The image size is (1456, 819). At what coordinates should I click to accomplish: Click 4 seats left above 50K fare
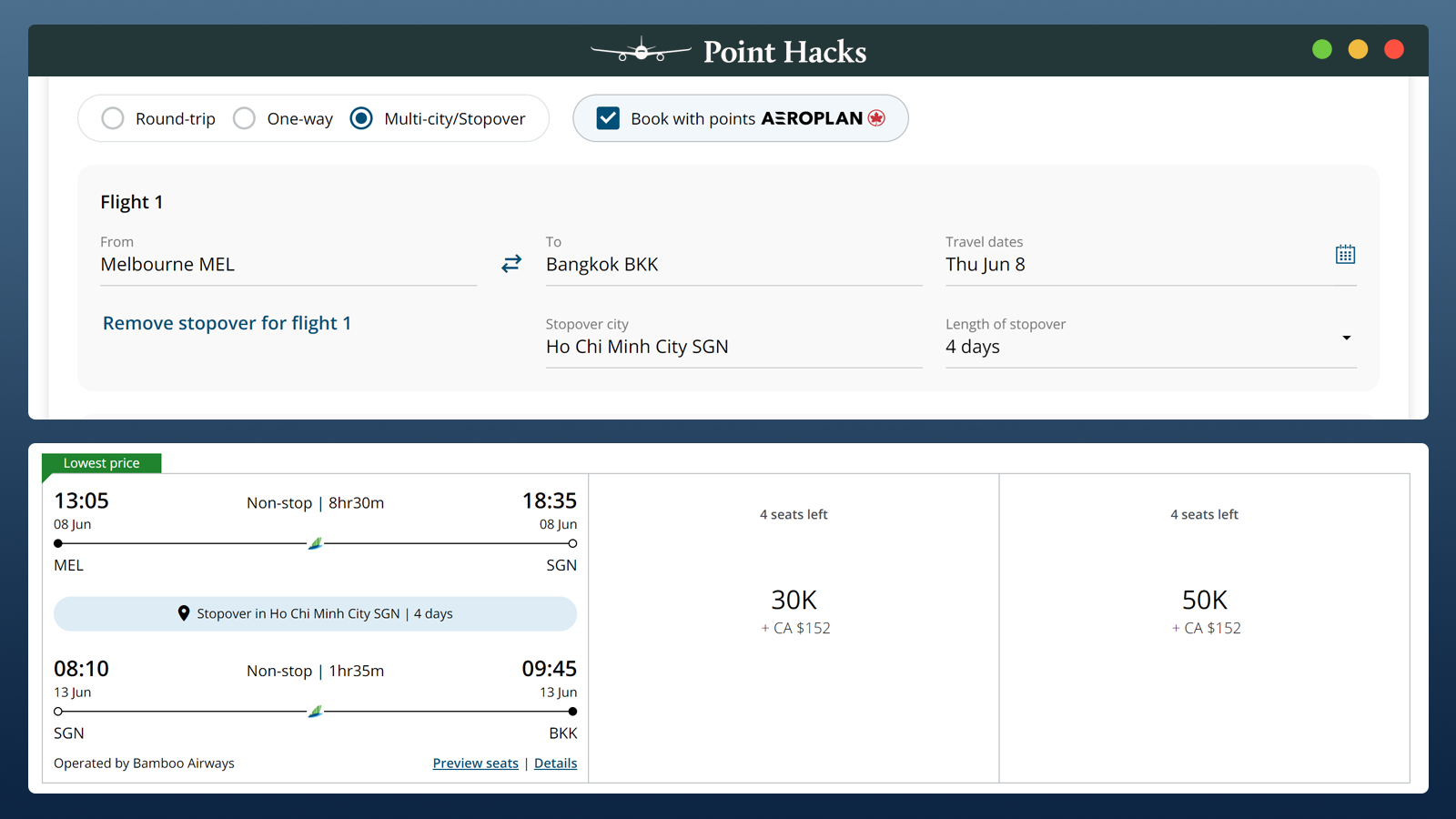pyautogui.click(x=1204, y=514)
